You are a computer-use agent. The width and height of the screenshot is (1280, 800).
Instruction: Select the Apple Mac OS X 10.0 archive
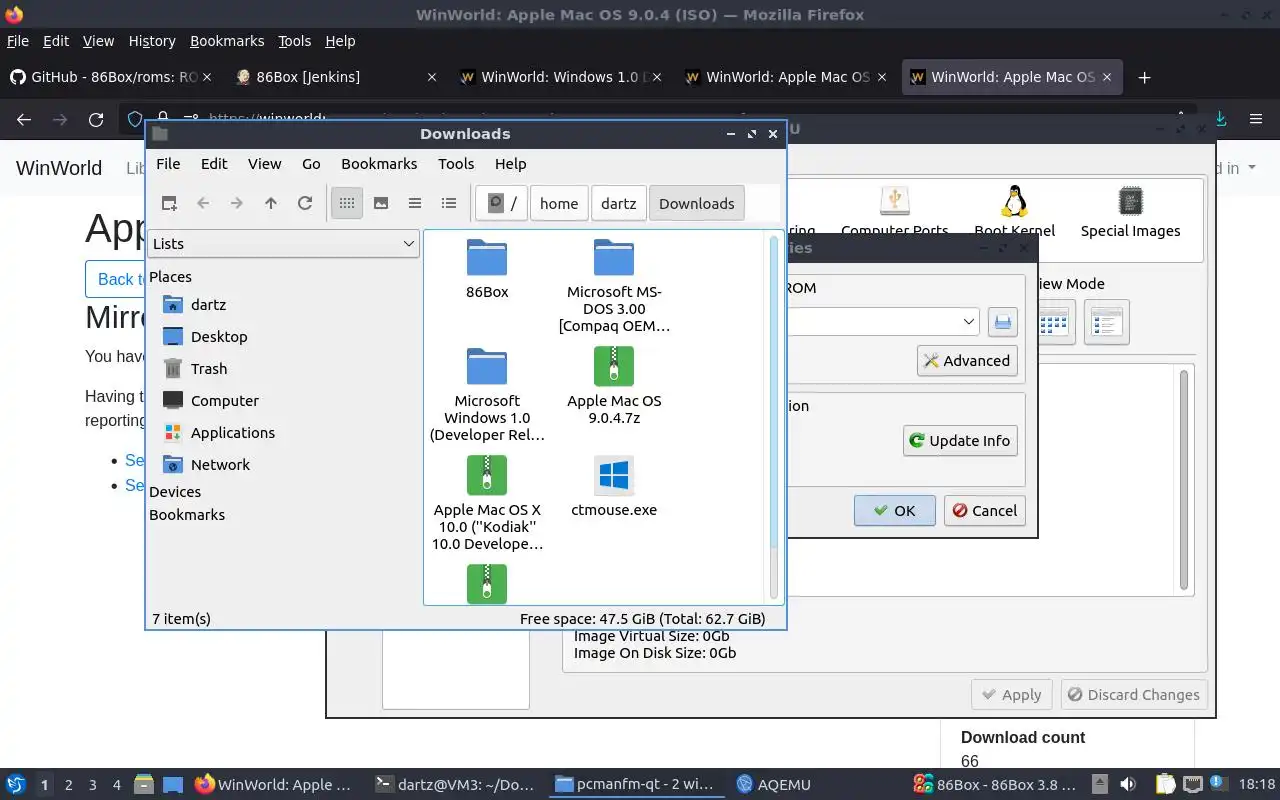point(487,503)
